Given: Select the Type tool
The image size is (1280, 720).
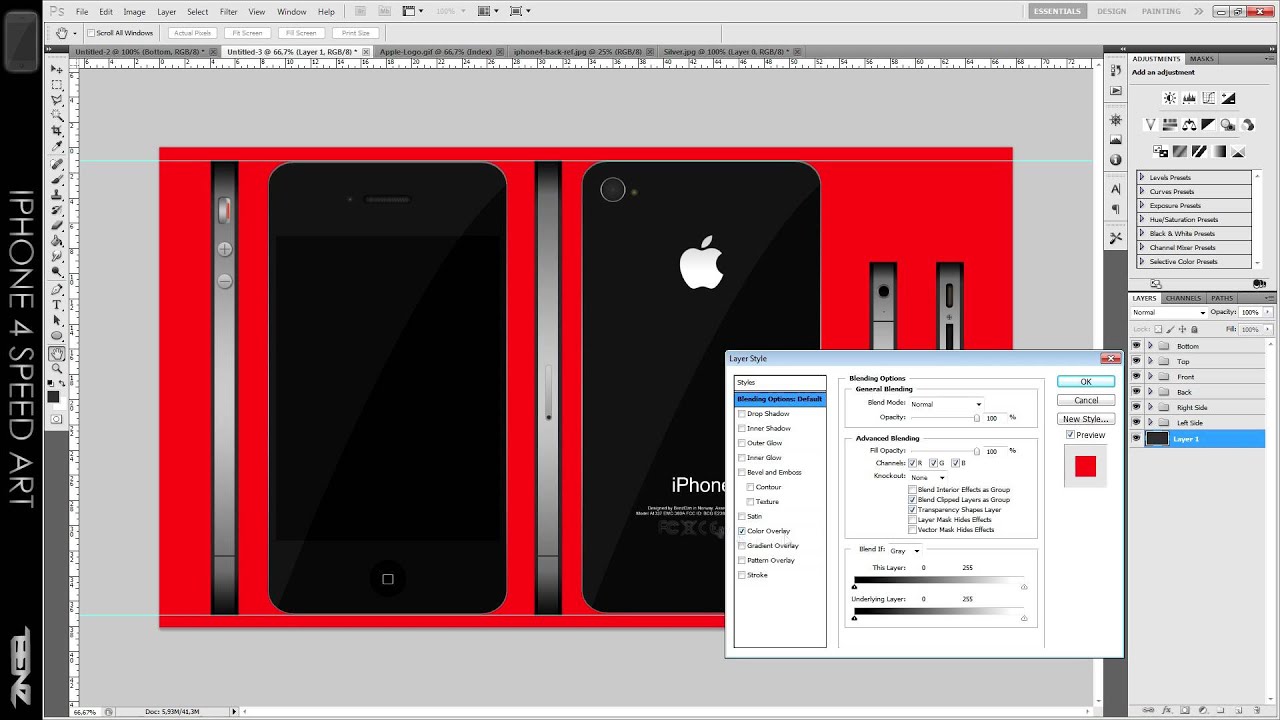Looking at the screenshot, I should coord(57,304).
